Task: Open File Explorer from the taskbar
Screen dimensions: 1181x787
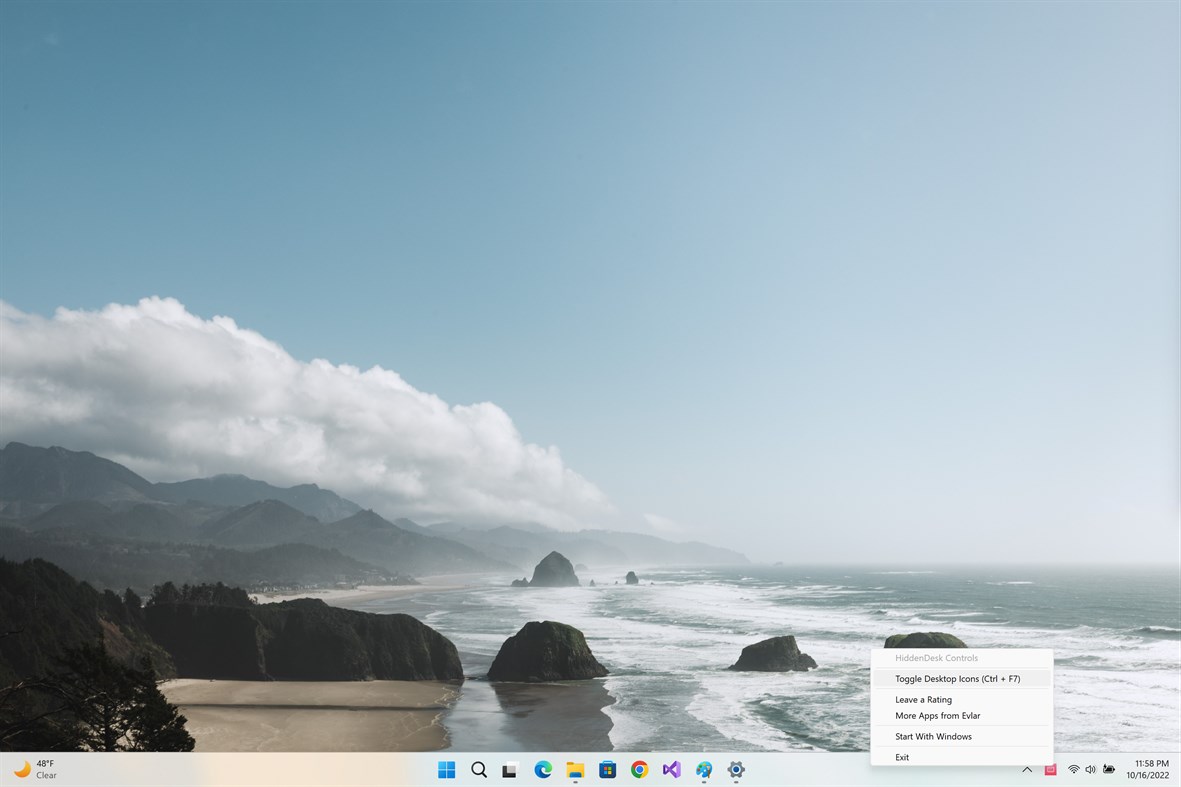Action: [575, 770]
